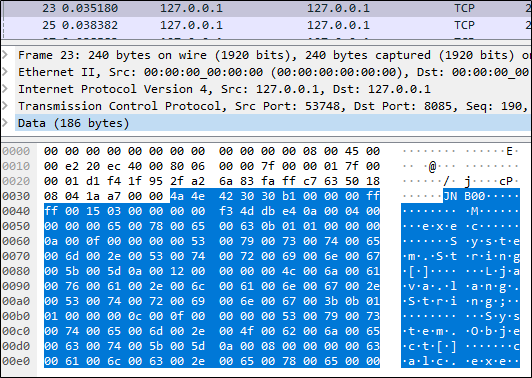Viewport: 532px width, 378px height.
Task: Click byte 4f in row 00c0
Action: pyautogui.click(x=247, y=331)
